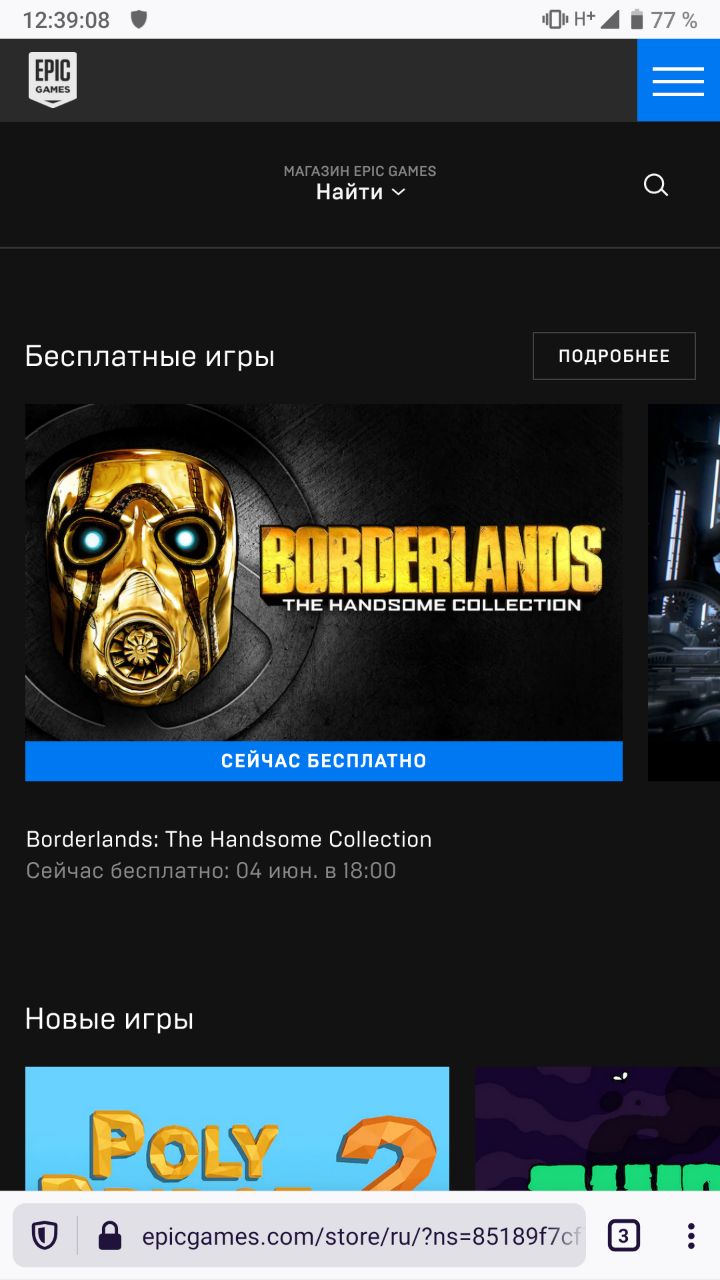Open the purple game card beside Poly Bridge
Viewport: 720px width, 1280px height.
pyautogui.click(x=597, y=1128)
